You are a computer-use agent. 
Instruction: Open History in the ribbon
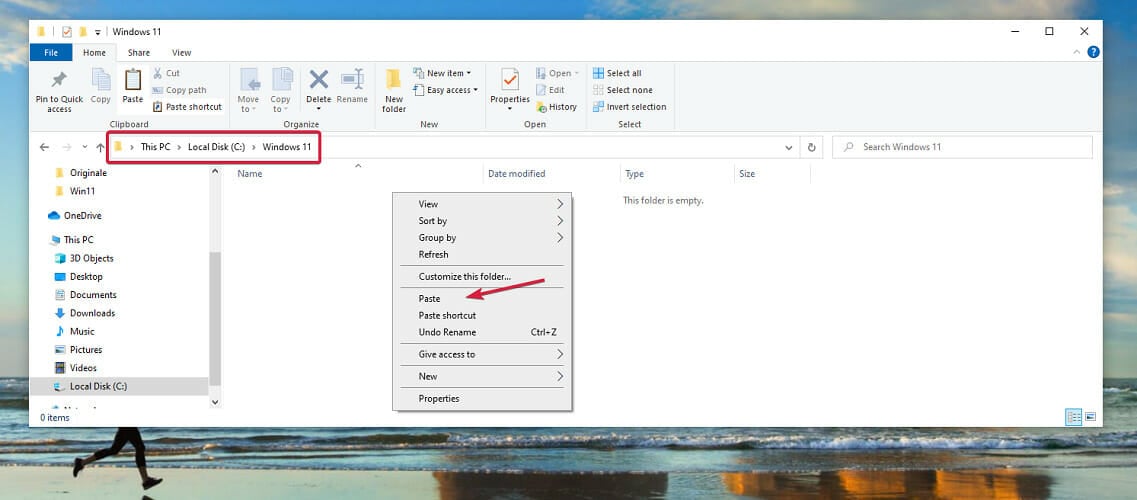(556, 107)
